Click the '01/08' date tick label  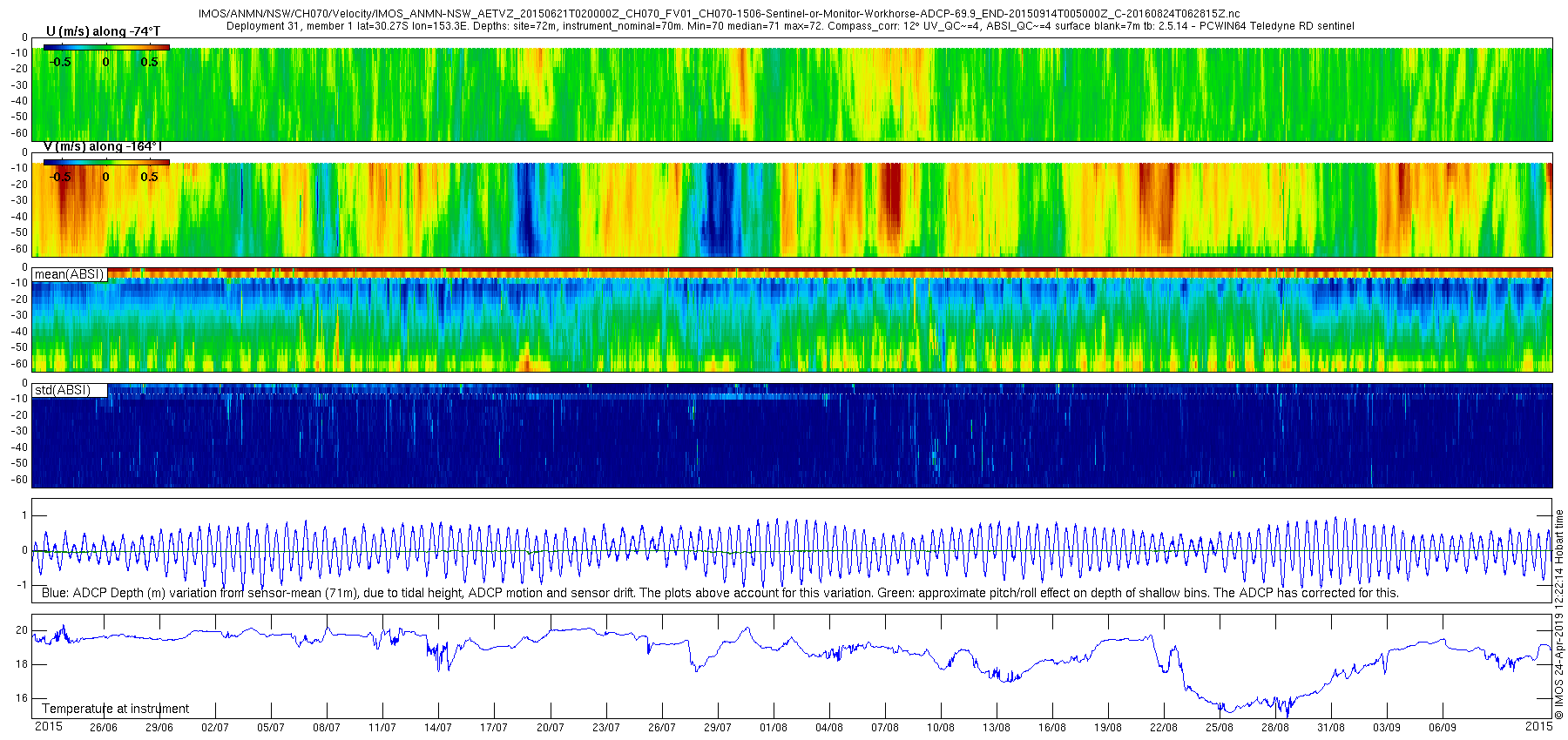coord(773,728)
